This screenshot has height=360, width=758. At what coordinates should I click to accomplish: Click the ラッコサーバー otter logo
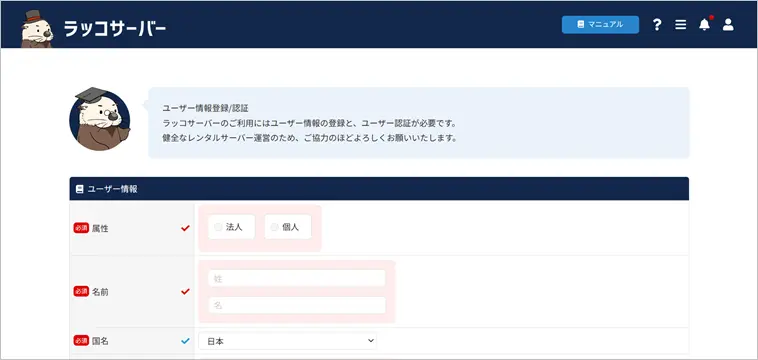[x=37, y=29]
